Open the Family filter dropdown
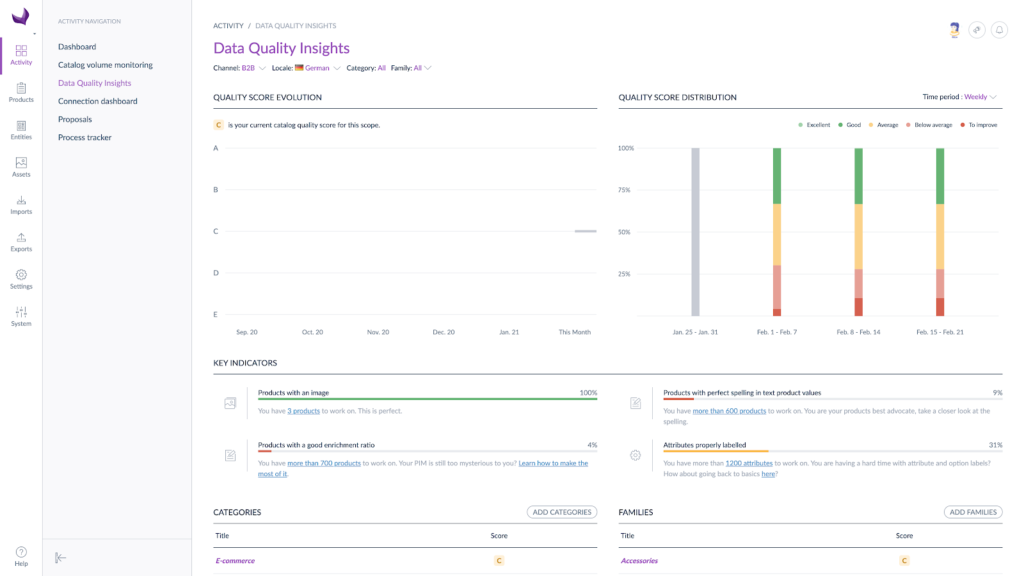This screenshot has height=576, width=1024. pyautogui.click(x=422, y=68)
